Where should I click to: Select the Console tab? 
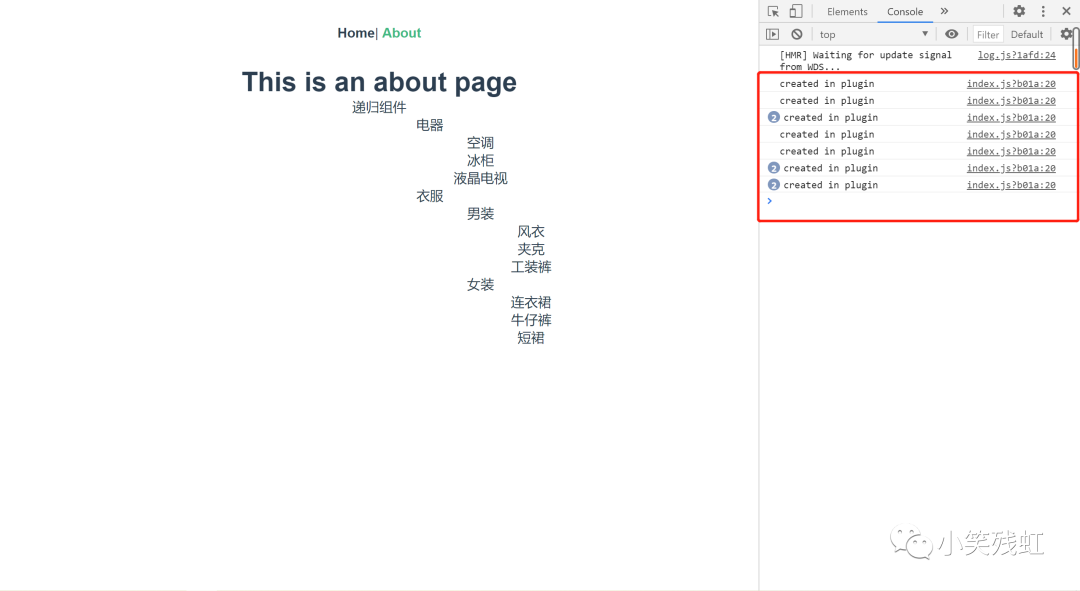[904, 12]
